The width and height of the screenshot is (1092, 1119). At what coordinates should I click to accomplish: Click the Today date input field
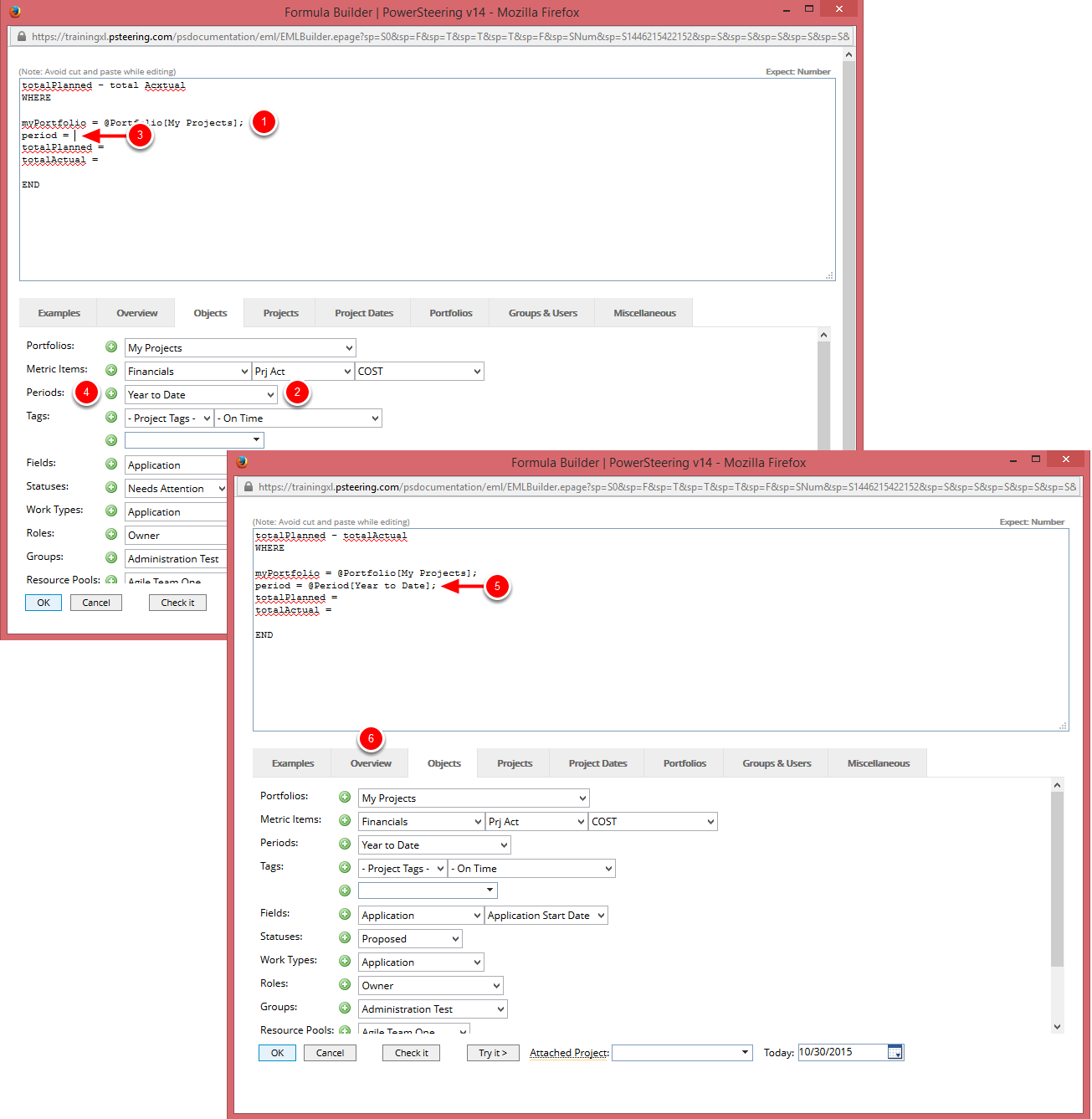pos(842,1052)
